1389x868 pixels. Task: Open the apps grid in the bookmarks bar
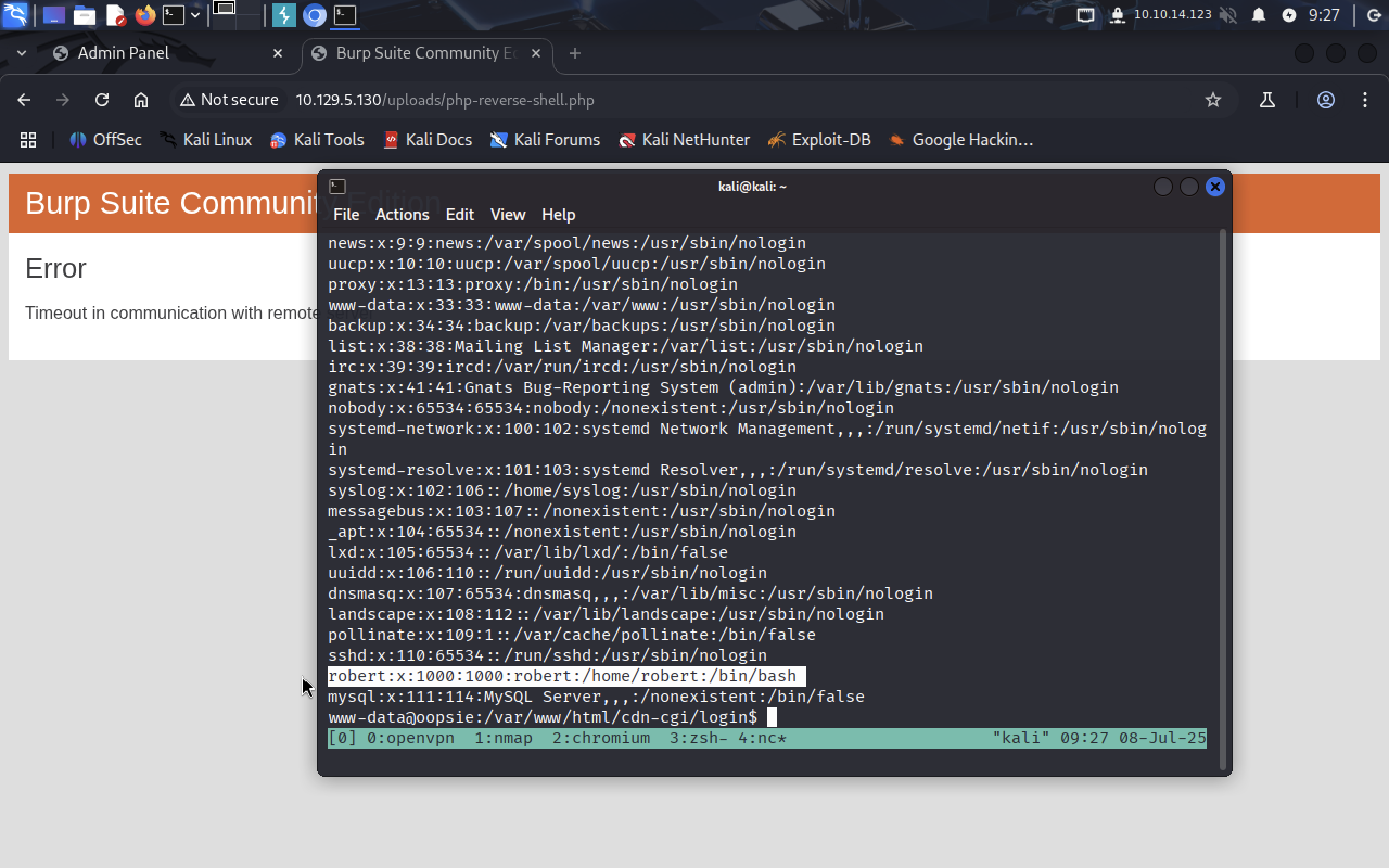point(28,140)
